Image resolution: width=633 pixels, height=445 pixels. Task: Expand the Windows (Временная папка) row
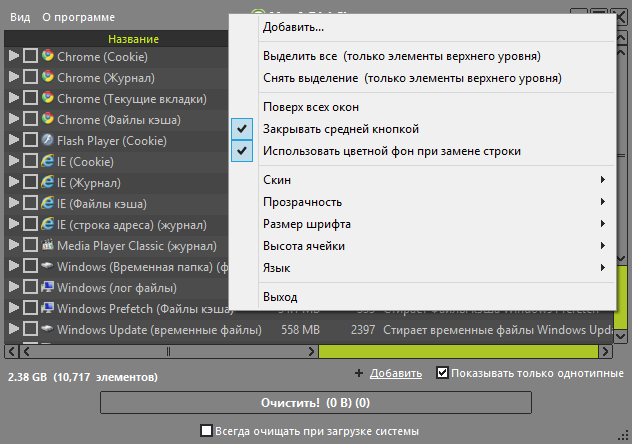tap(14, 266)
